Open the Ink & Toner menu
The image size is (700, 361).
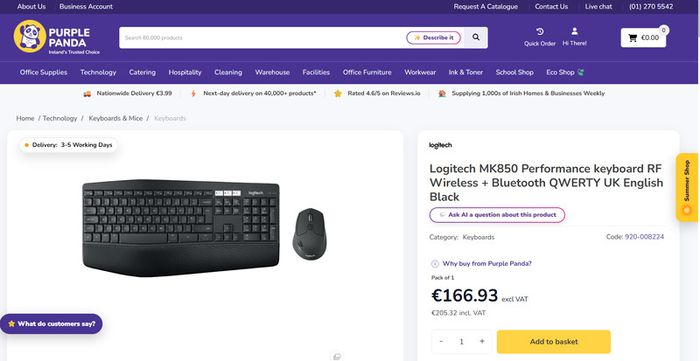466,72
